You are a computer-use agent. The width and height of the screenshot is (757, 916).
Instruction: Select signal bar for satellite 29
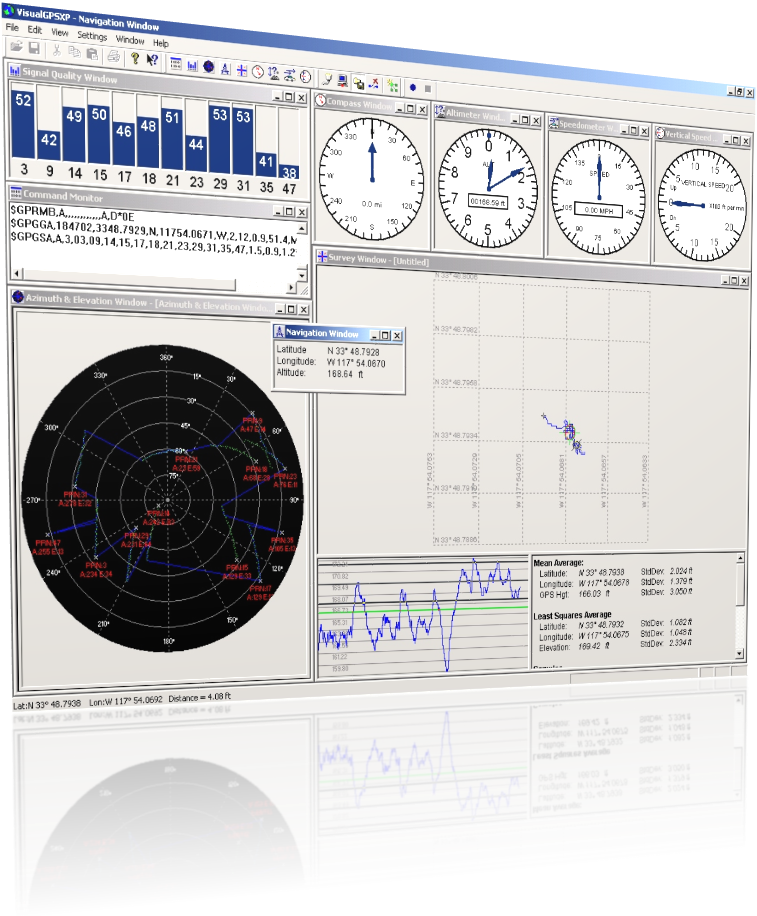click(x=220, y=140)
